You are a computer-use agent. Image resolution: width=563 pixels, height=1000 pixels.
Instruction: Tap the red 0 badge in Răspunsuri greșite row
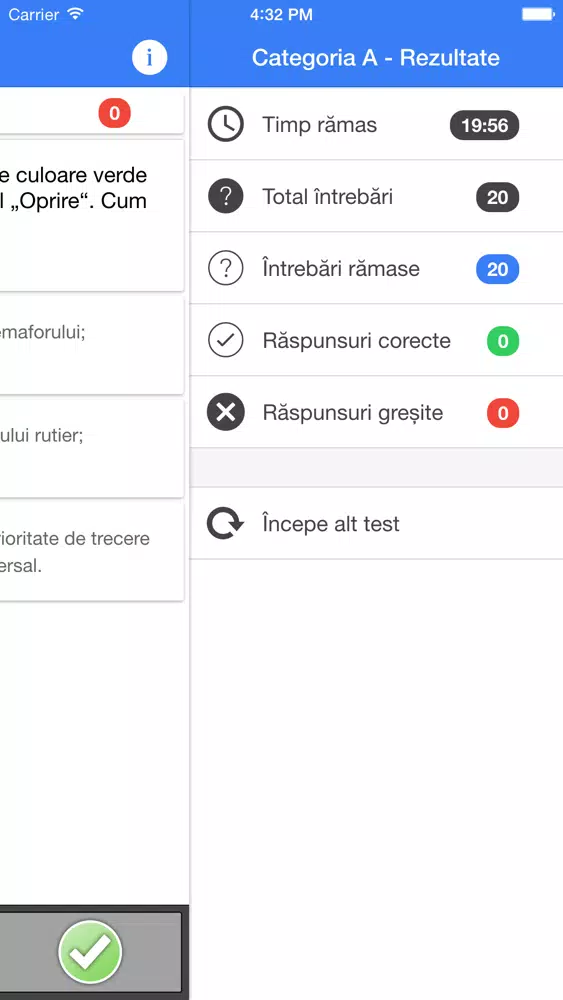pos(503,413)
